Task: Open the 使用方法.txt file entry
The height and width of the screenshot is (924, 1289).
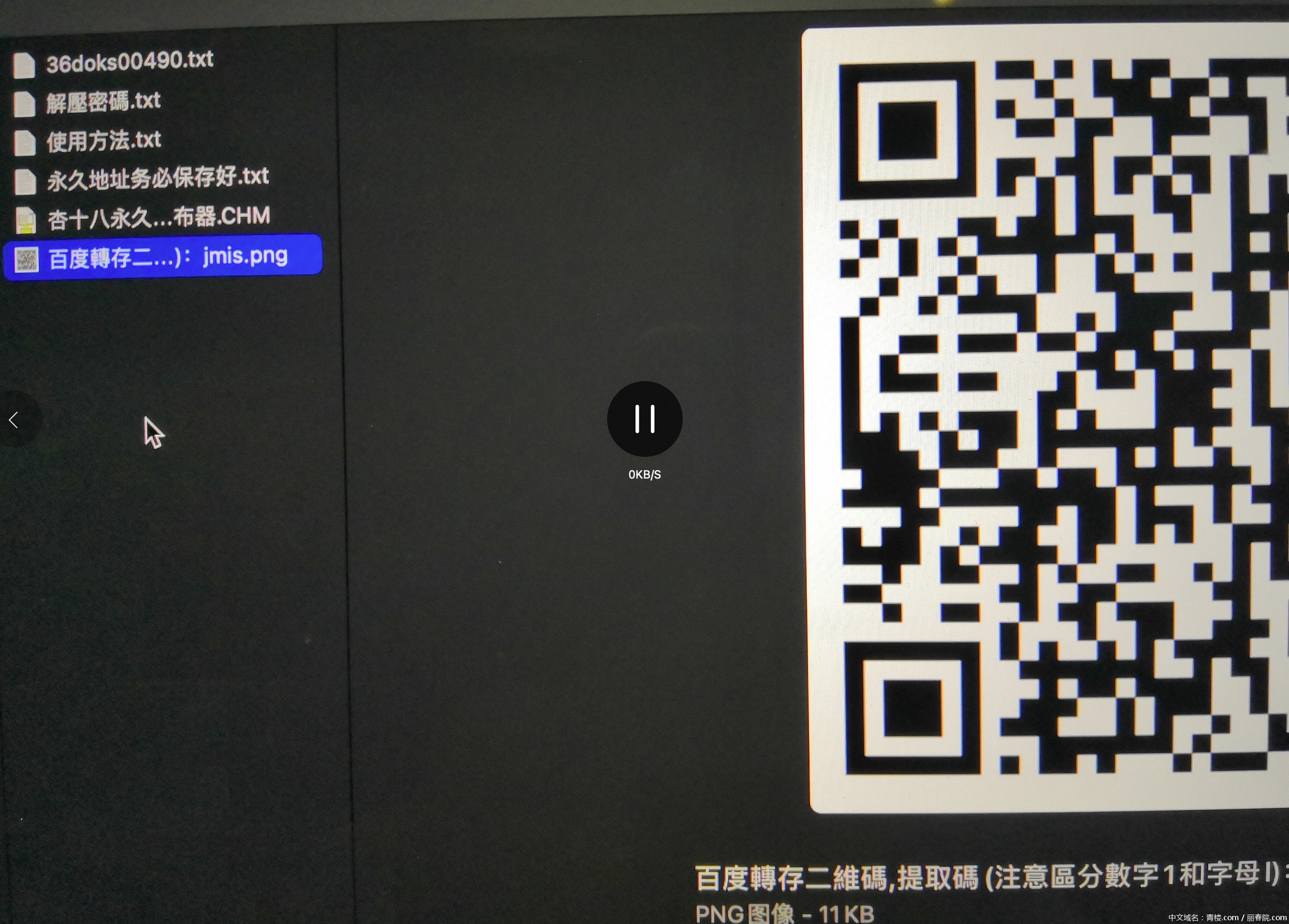Action: click(103, 141)
